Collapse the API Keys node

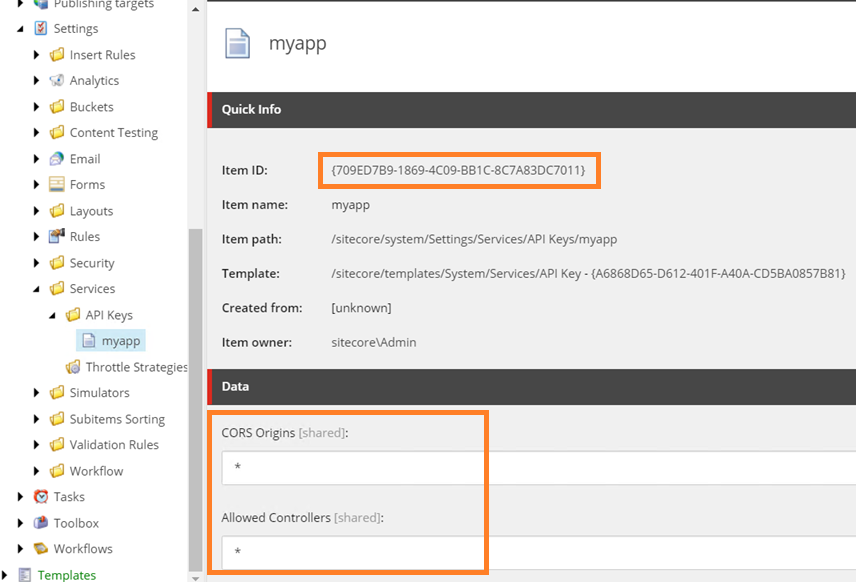coord(53,315)
